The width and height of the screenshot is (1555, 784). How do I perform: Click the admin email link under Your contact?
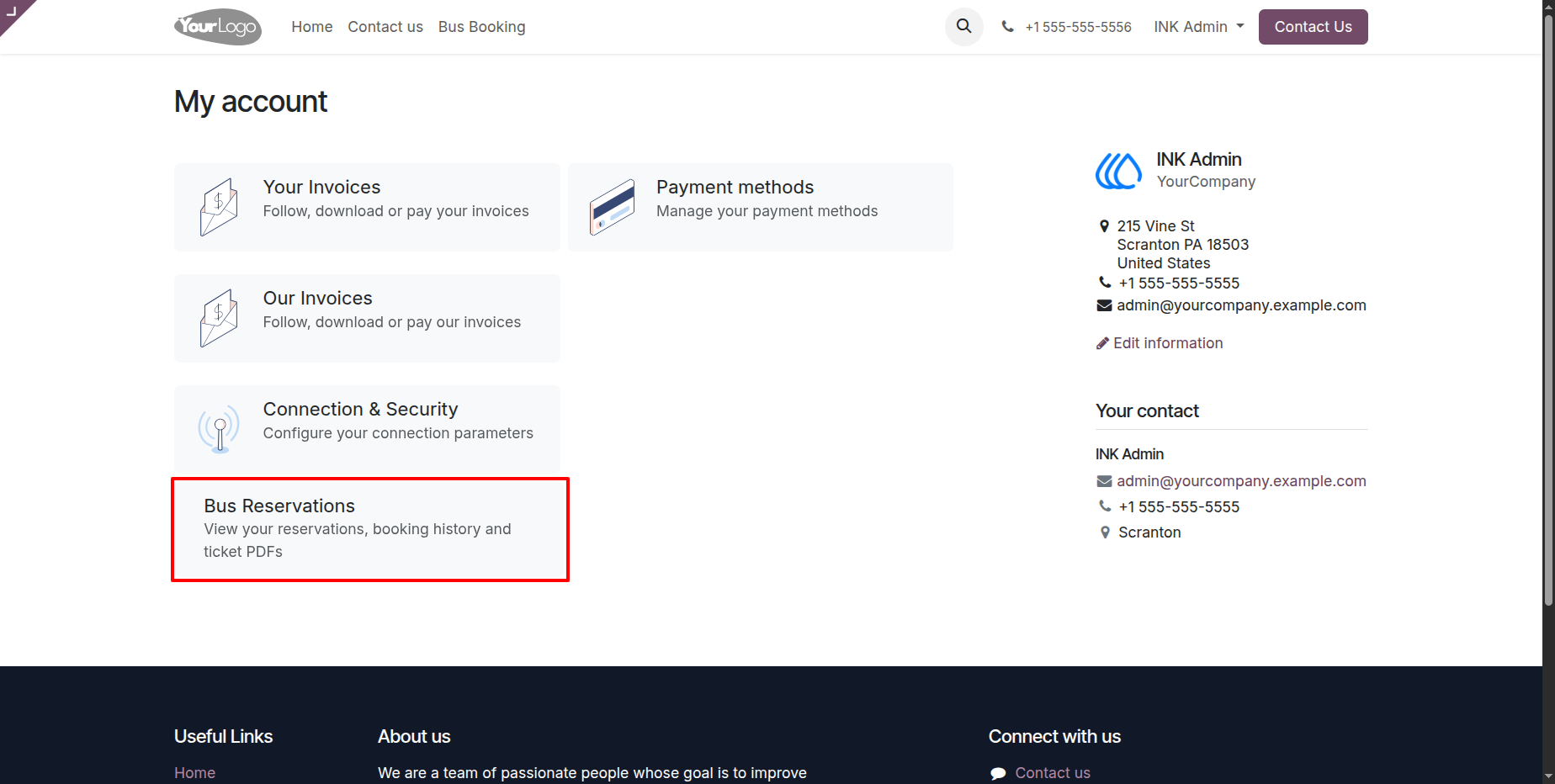[1241, 481]
